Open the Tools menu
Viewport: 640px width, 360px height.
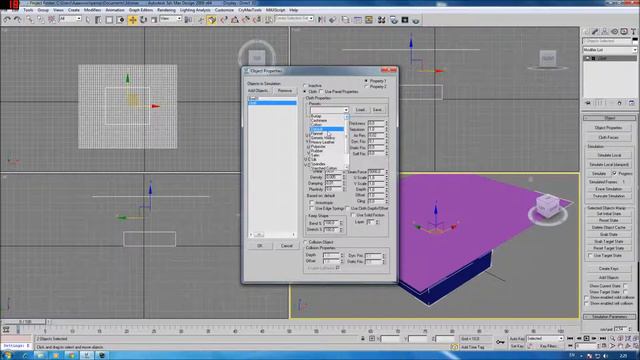28,10
